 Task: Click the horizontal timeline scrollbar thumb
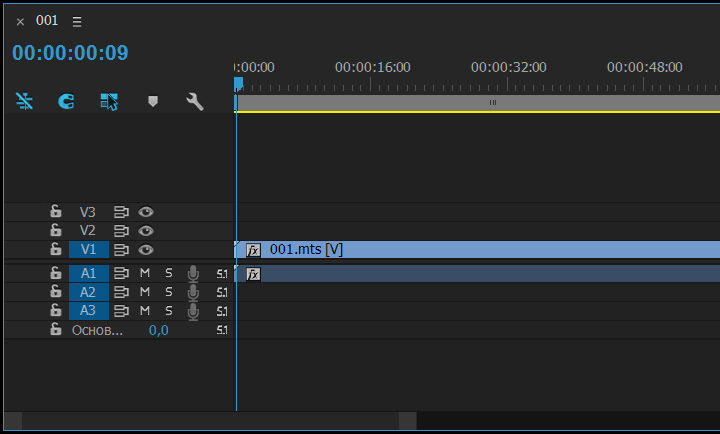pos(210,421)
